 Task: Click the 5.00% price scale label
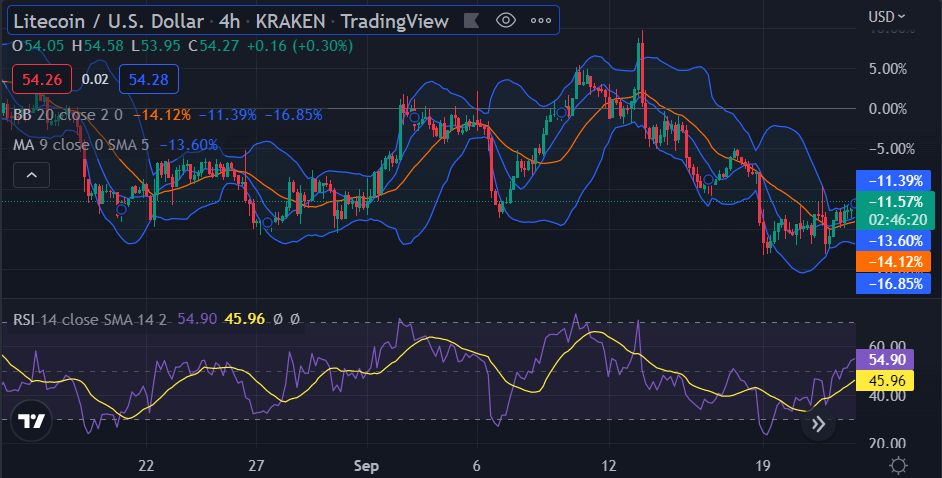point(887,69)
